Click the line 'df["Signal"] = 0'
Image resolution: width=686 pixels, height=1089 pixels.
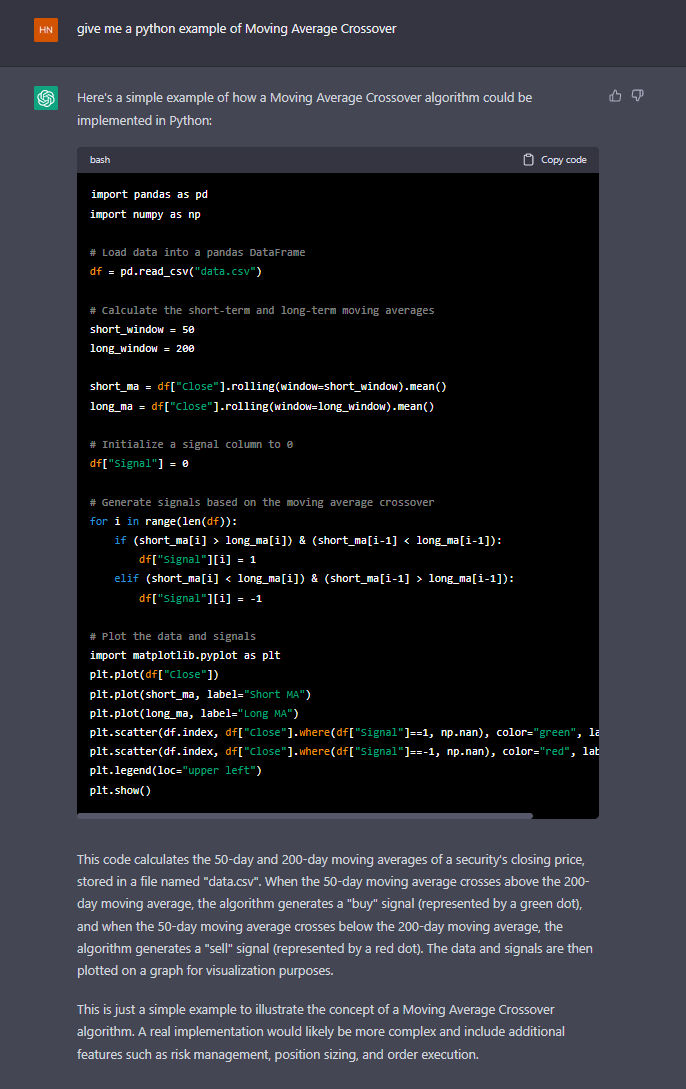coord(139,464)
